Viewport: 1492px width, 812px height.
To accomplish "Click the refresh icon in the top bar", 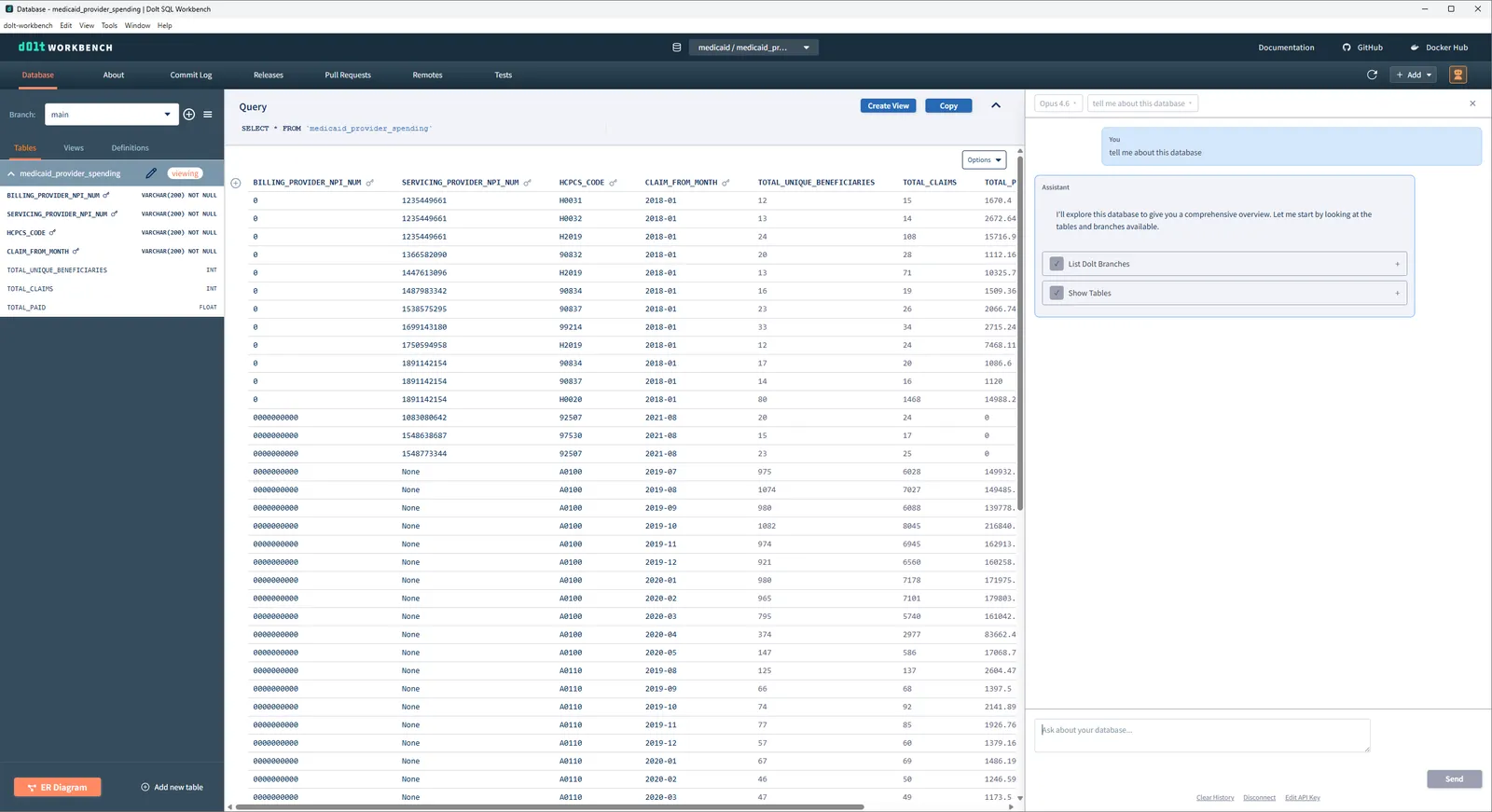I will (1372, 75).
